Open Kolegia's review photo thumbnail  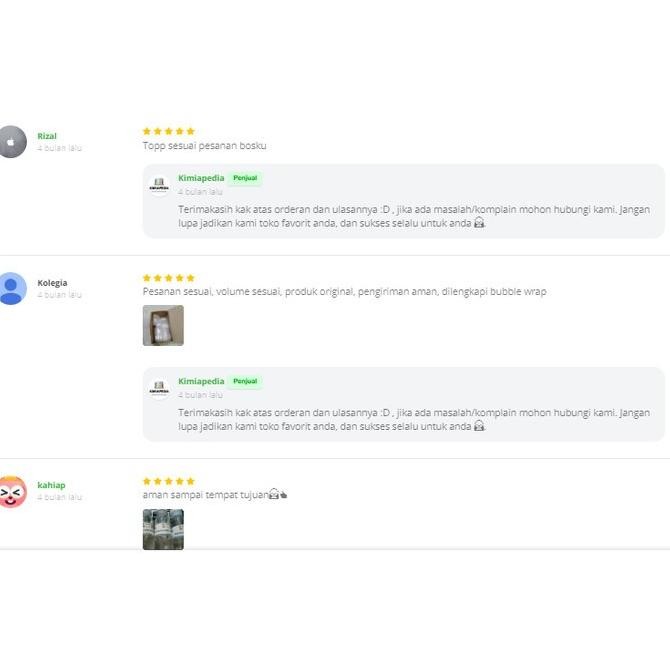click(x=163, y=326)
